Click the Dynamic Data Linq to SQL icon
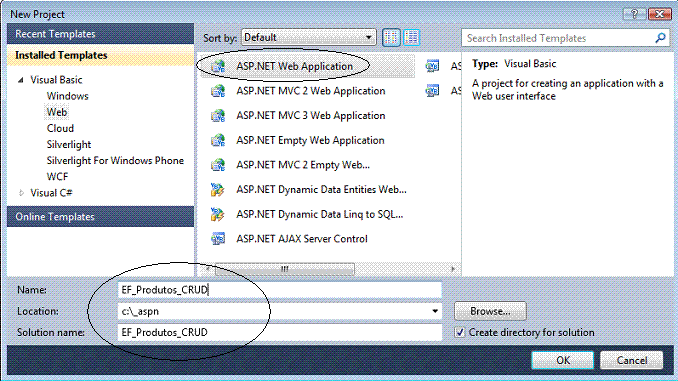Viewport: 678px width, 381px height. point(218,214)
